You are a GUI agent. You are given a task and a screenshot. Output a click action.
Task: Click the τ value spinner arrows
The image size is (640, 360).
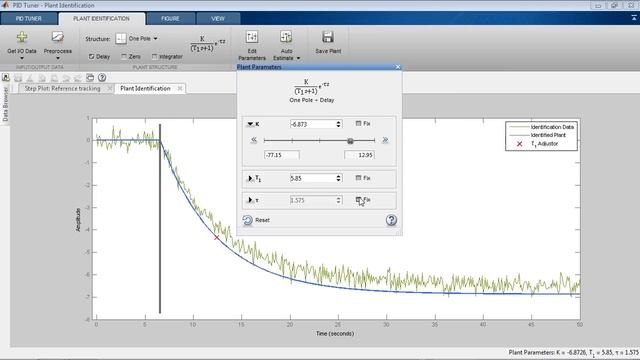(x=338, y=200)
